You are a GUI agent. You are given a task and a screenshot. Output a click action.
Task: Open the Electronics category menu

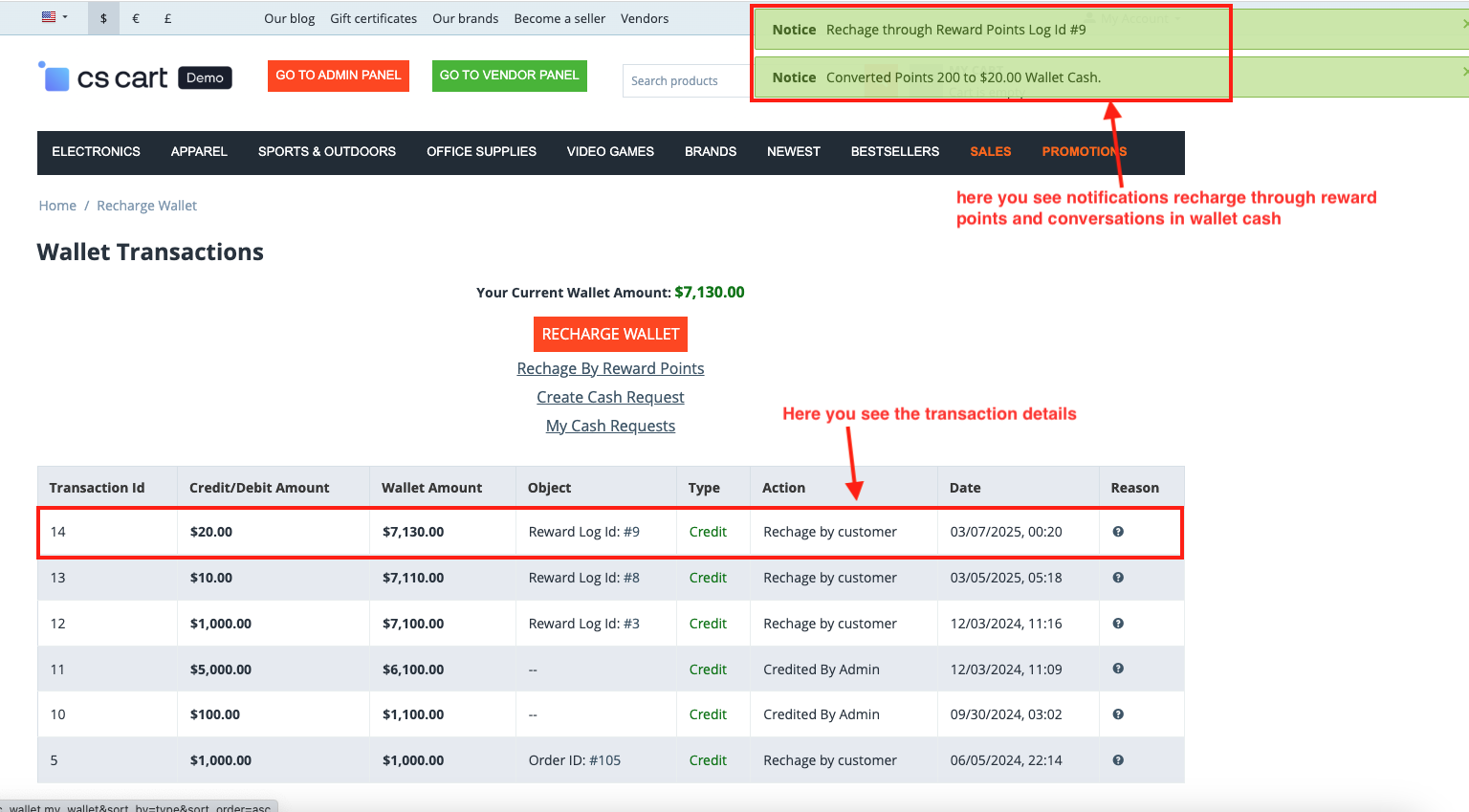point(96,152)
